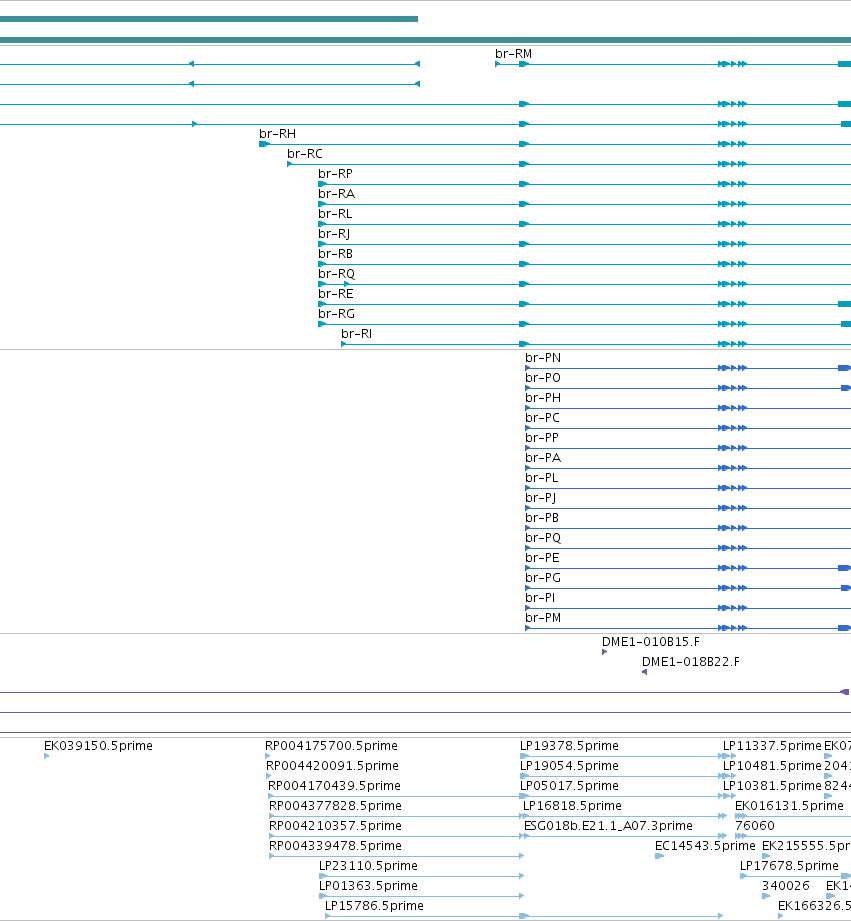
Task: Select the LP10381.5prime EST label
Action: (x=772, y=785)
